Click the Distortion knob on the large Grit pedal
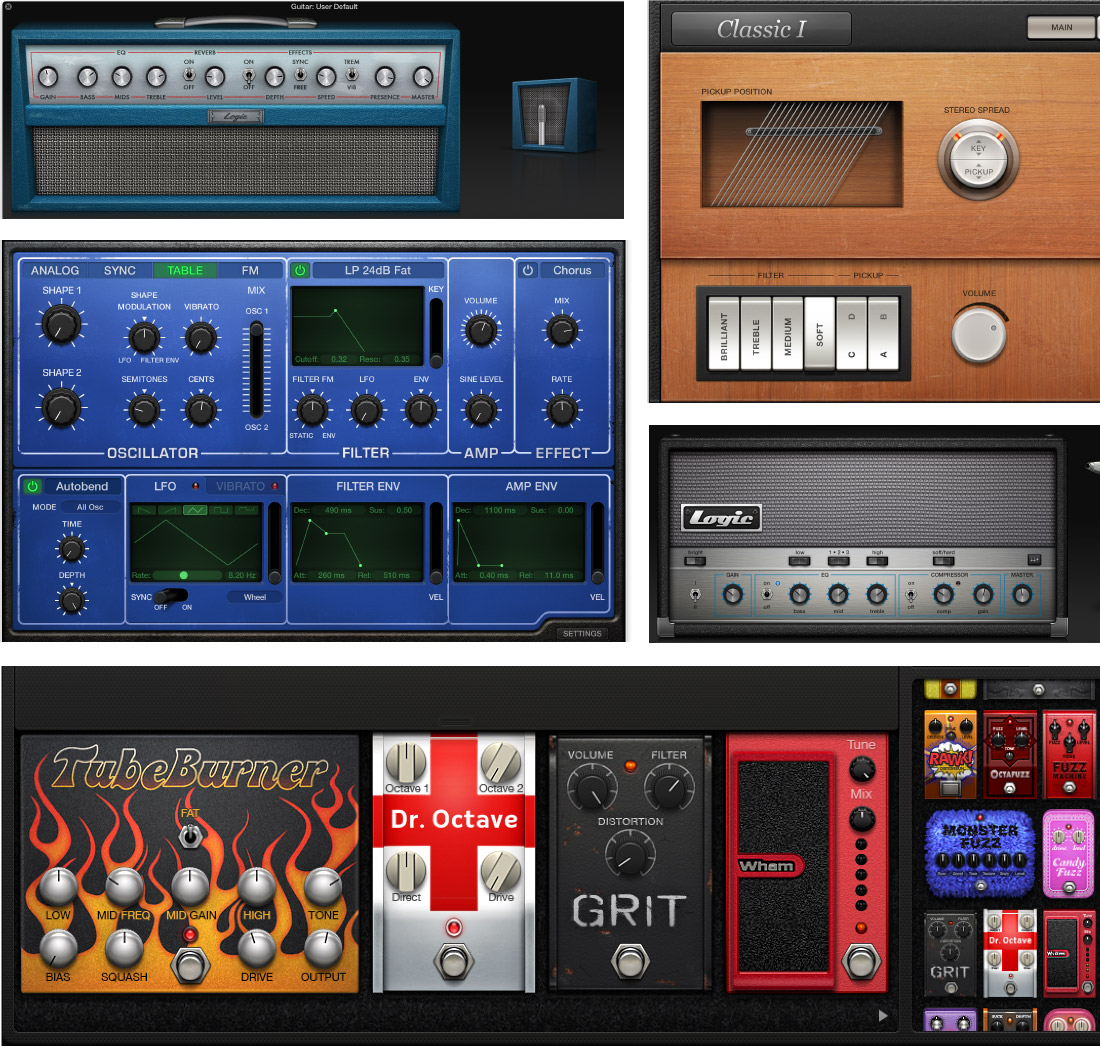 pyautogui.click(x=630, y=853)
